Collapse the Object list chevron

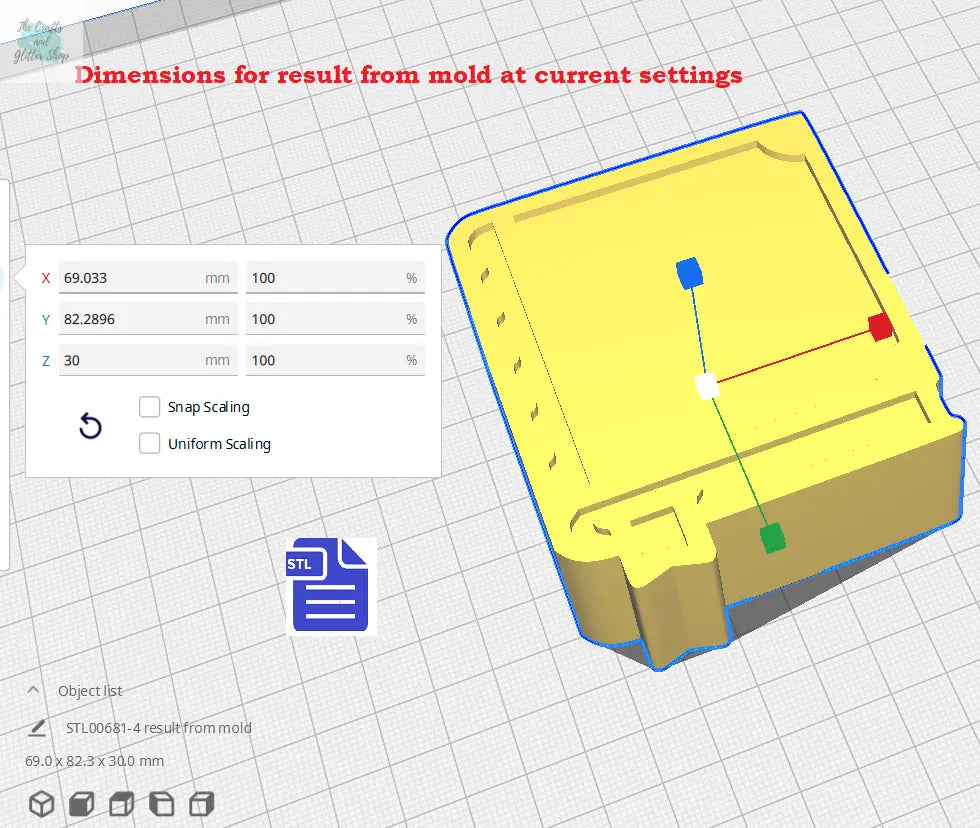33,690
